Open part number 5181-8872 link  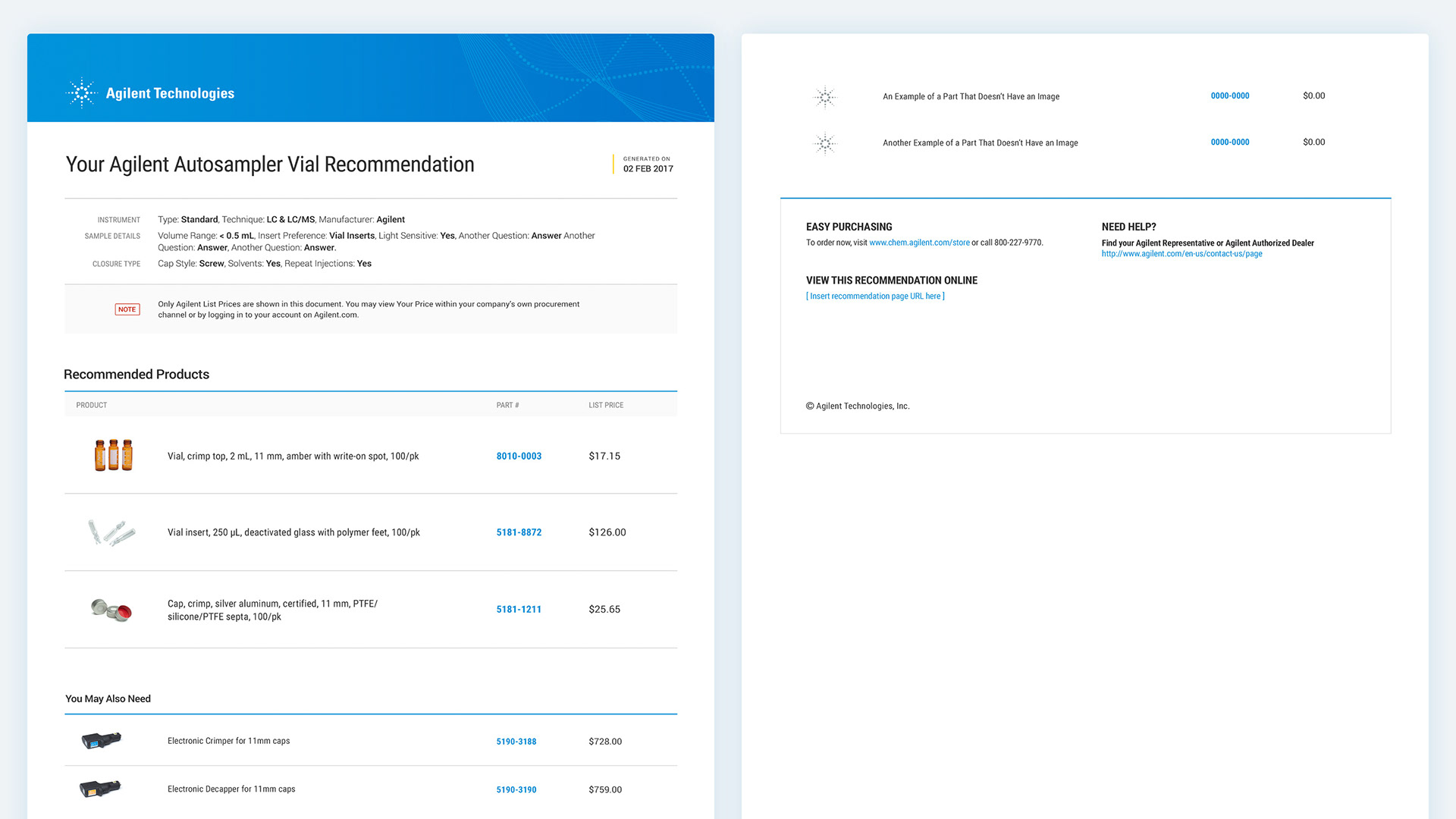pos(519,533)
